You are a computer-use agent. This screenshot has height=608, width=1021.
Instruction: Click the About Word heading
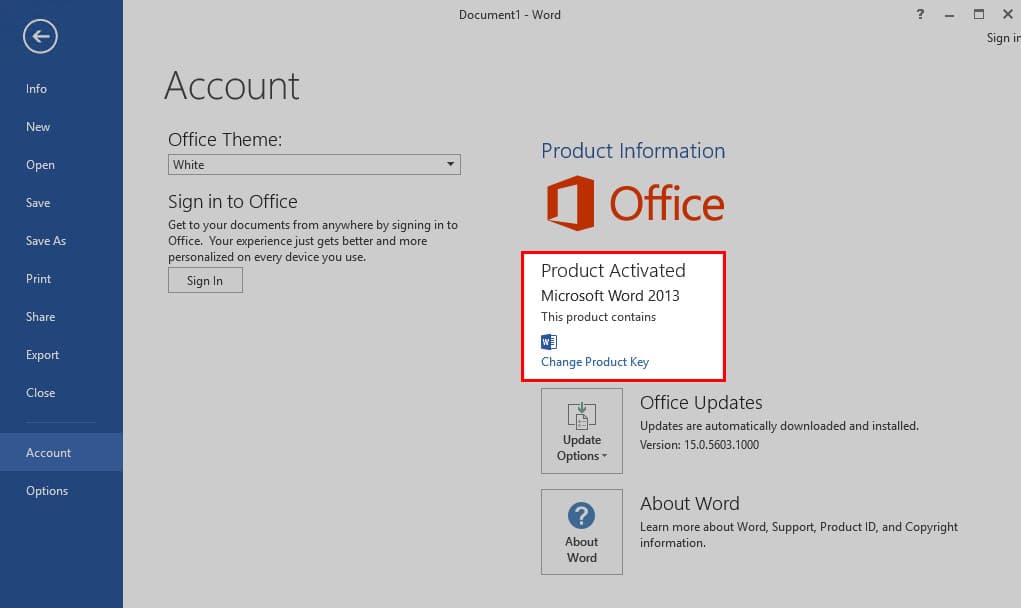click(690, 503)
